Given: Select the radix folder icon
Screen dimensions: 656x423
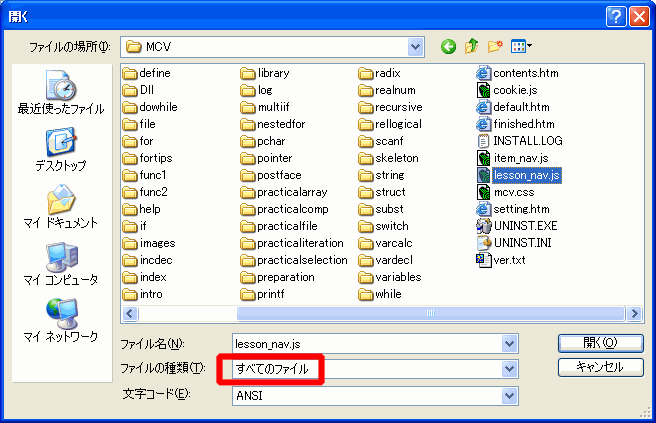Looking at the screenshot, I should pos(366,74).
